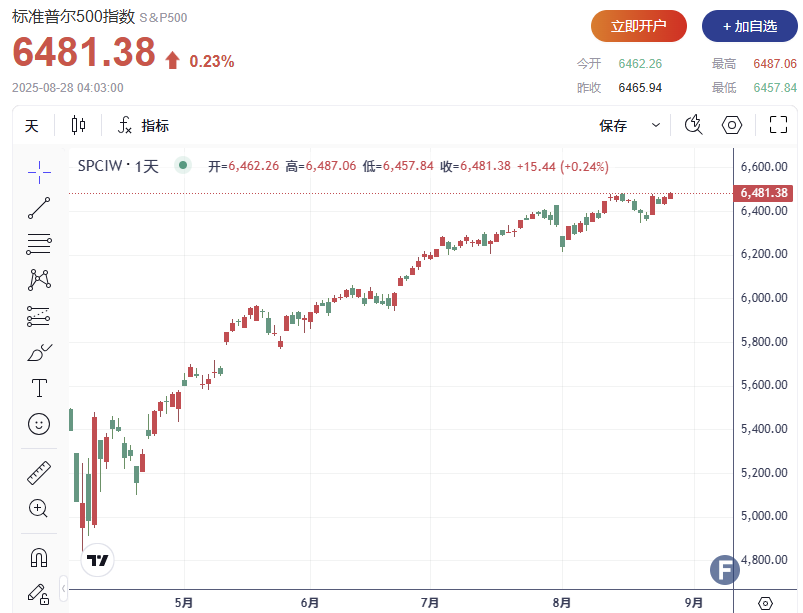Open the 天 time interval dropdown

32,126
